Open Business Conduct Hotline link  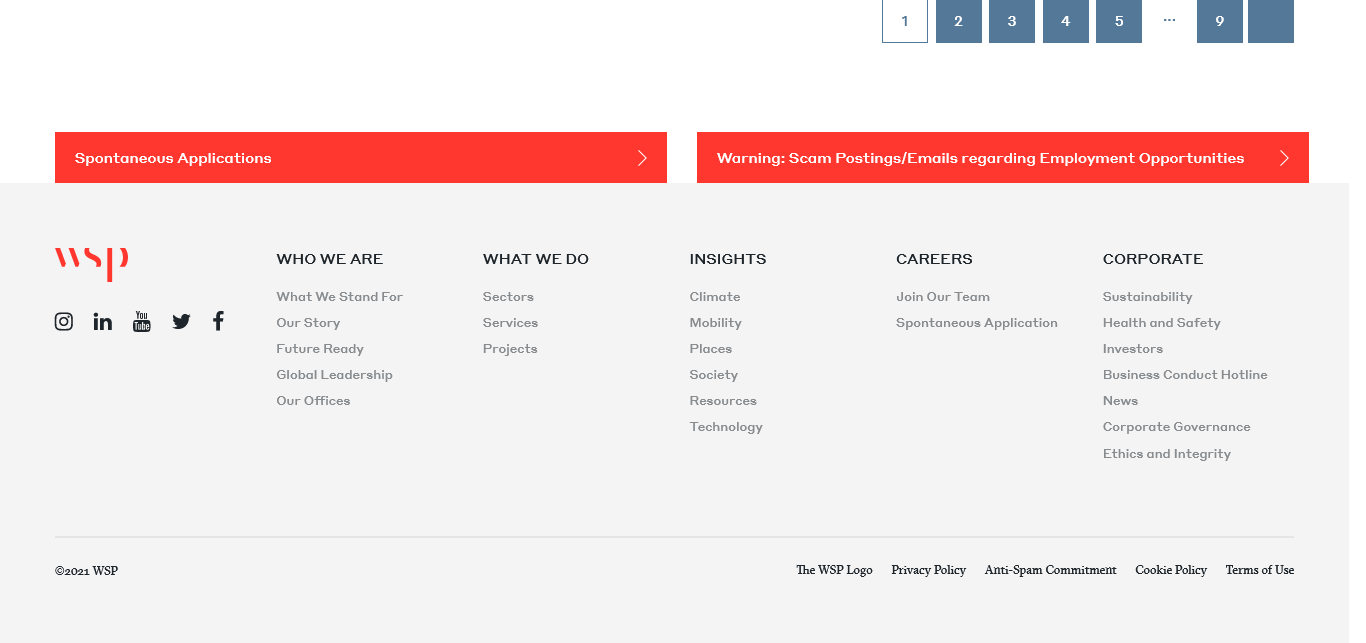click(1184, 375)
